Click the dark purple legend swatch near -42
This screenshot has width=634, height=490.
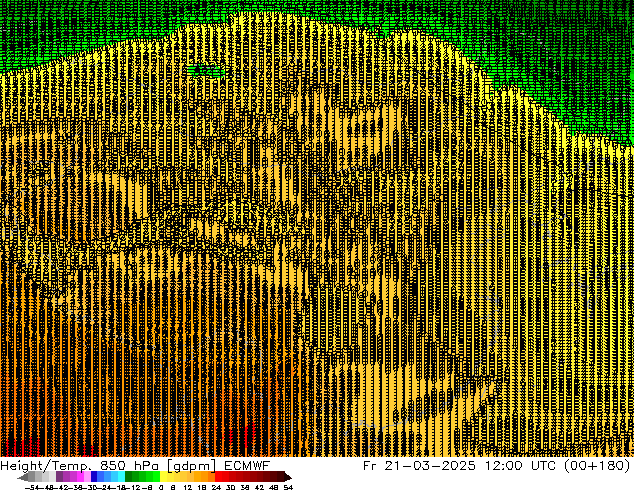pos(59,476)
